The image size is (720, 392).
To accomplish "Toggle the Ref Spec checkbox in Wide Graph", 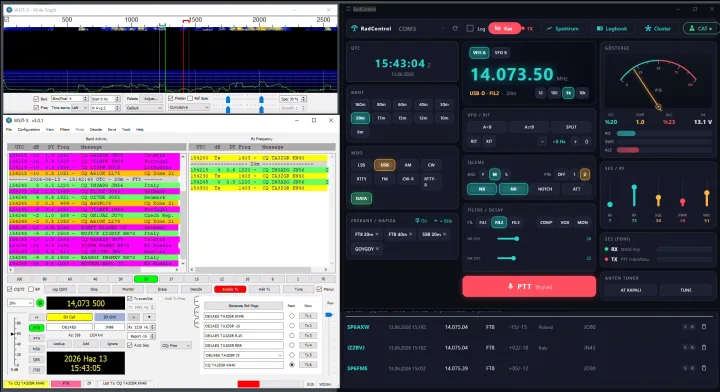I will point(190,99).
